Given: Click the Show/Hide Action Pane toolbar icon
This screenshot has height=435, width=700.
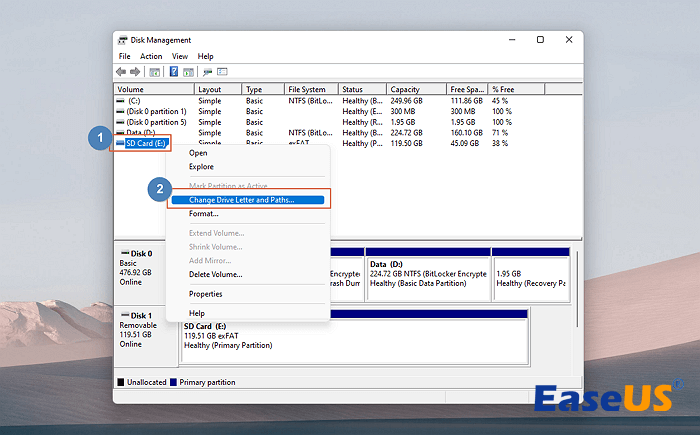Looking at the screenshot, I should (189, 72).
